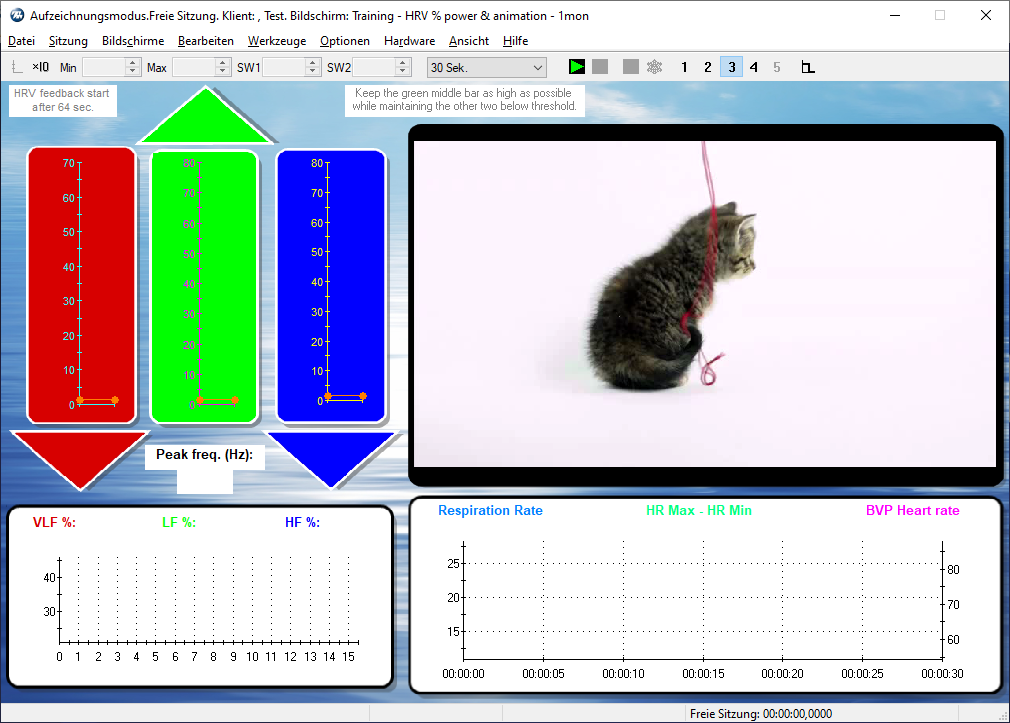The image size is (1010, 723).
Task: Open the Hardware menu
Action: [x=409, y=41]
